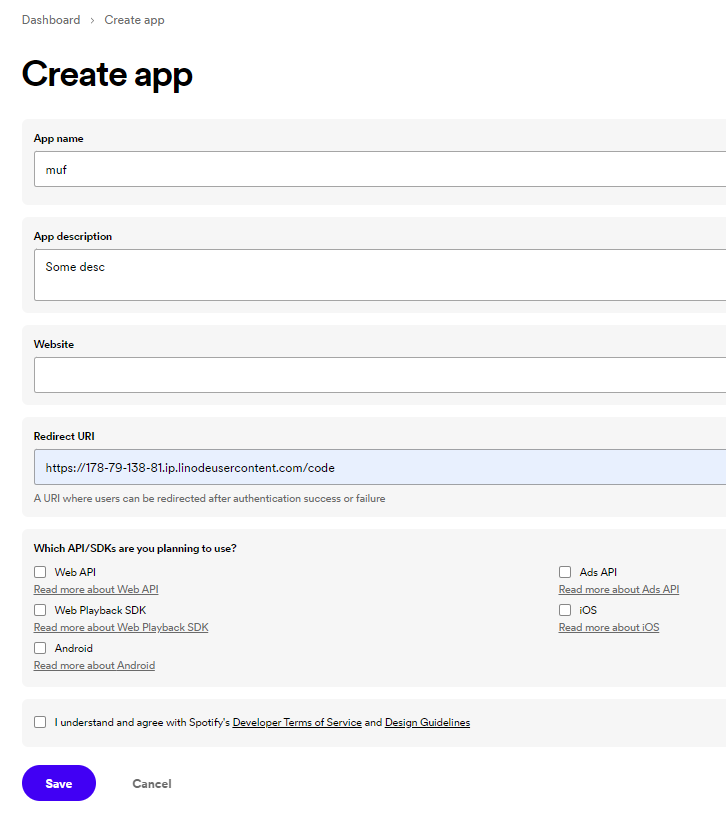Click into the App description text area
The height and width of the screenshot is (817, 726).
(x=380, y=275)
